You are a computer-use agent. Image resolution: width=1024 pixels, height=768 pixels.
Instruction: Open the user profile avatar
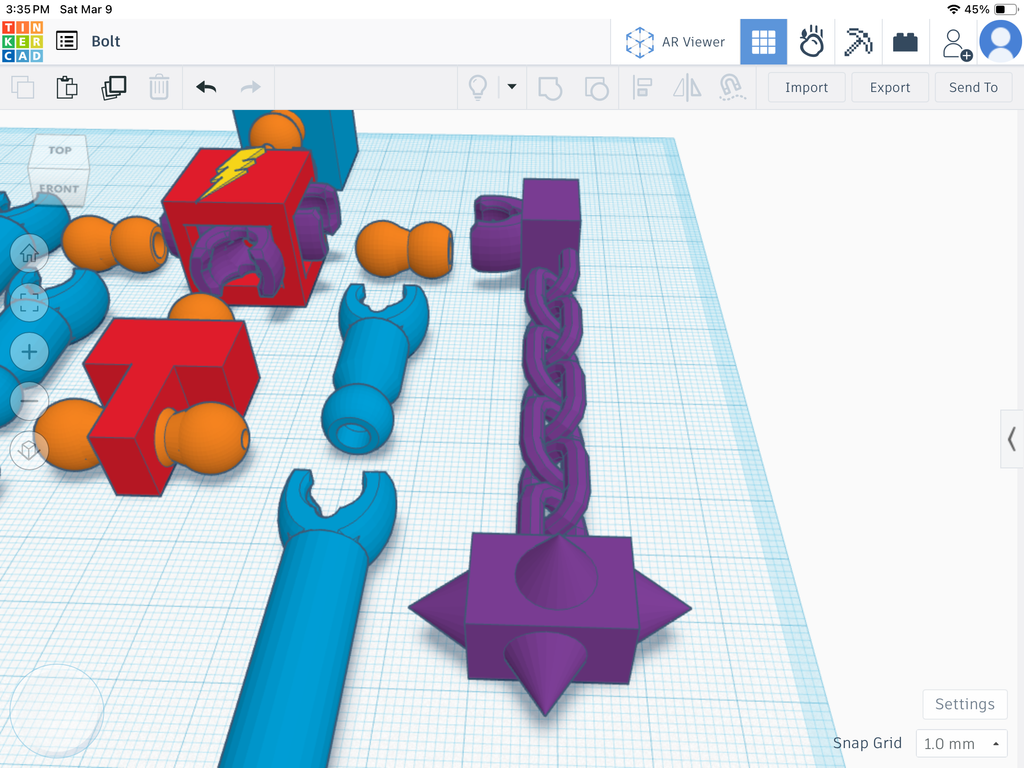click(x=1000, y=41)
